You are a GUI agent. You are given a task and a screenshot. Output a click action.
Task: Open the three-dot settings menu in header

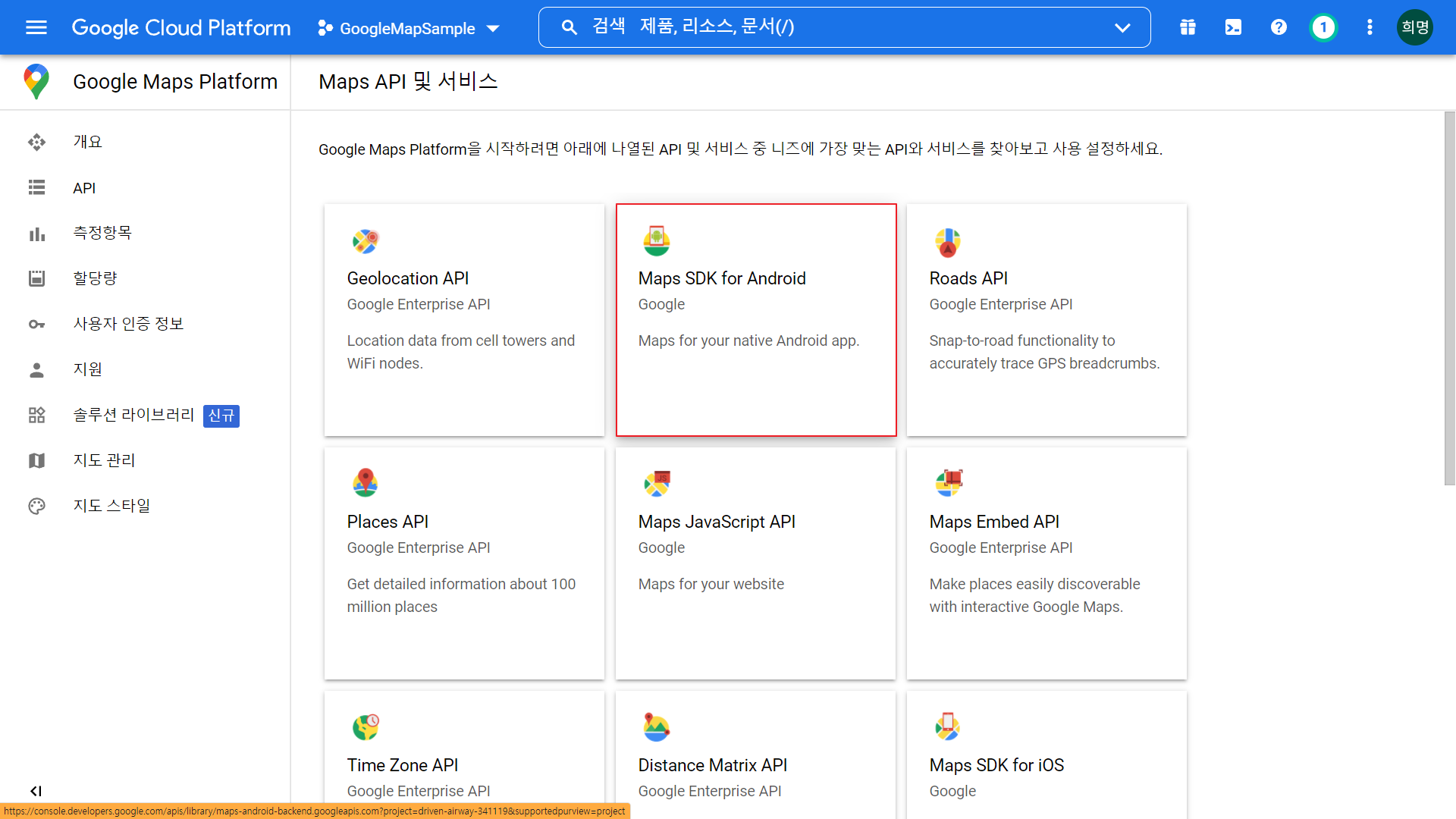tap(1370, 27)
